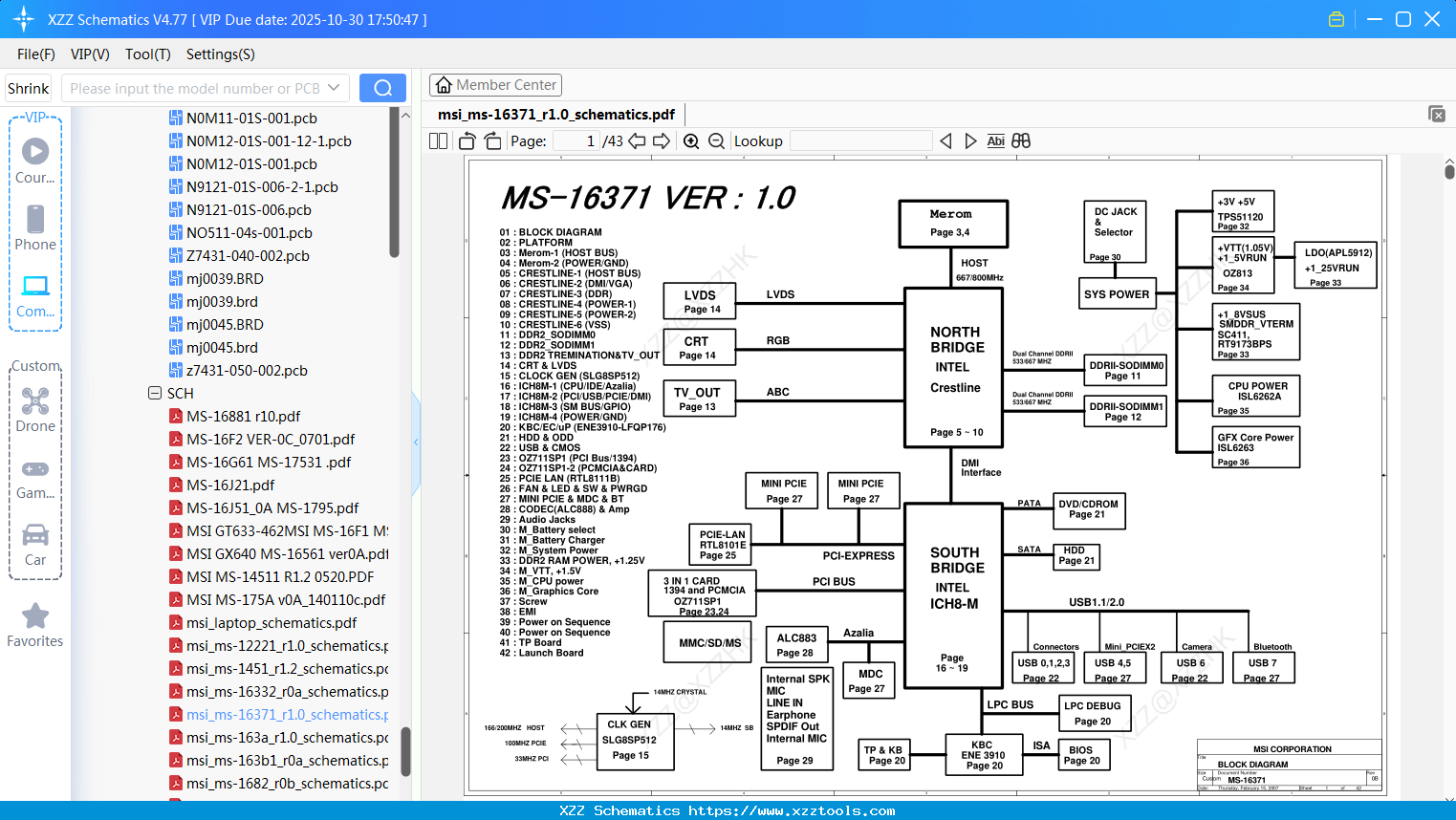Open the File(F) menu
The image size is (1456, 820).
(x=36, y=54)
